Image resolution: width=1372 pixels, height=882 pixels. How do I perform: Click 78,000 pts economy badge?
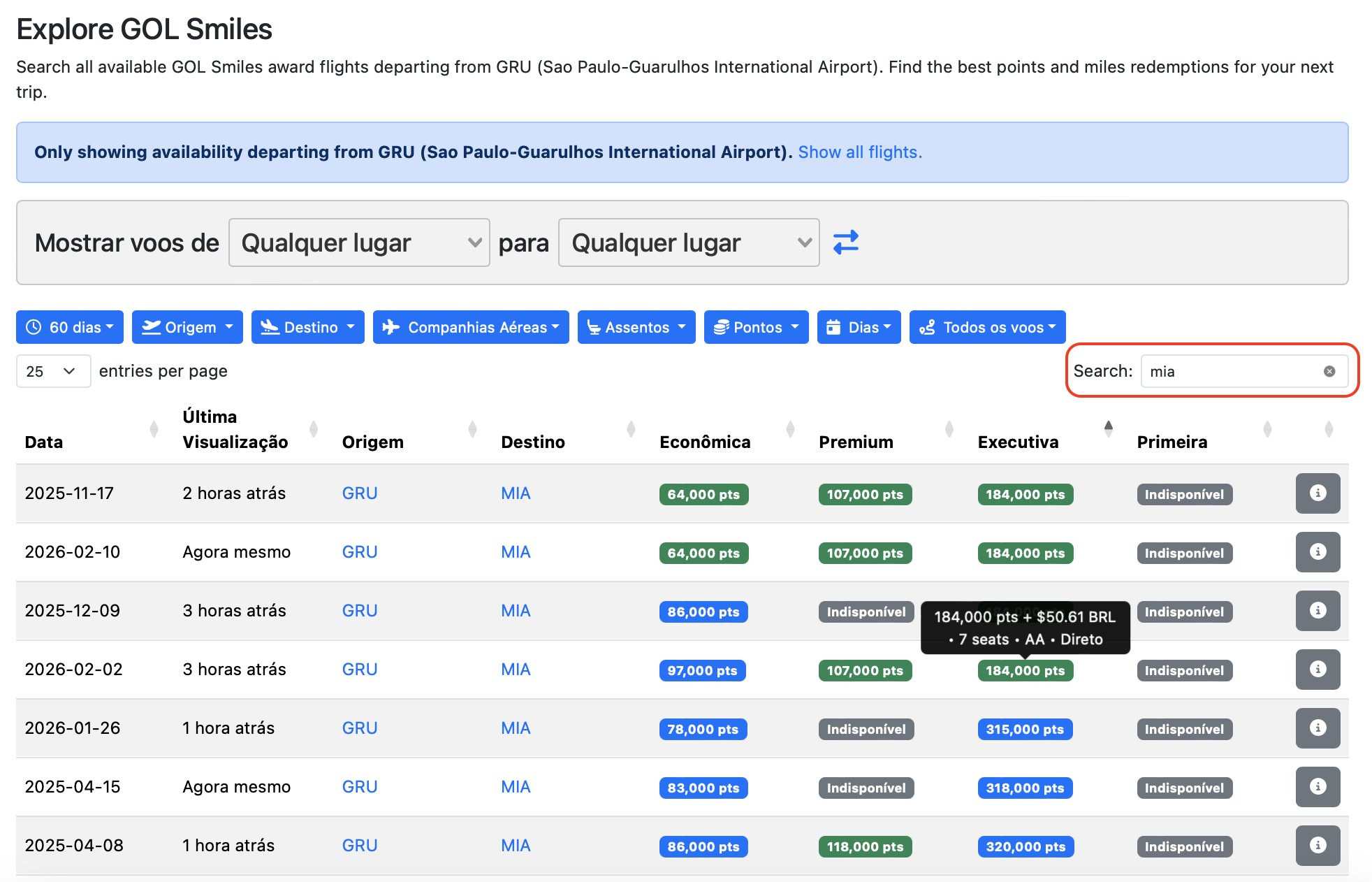(x=703, y=729)
